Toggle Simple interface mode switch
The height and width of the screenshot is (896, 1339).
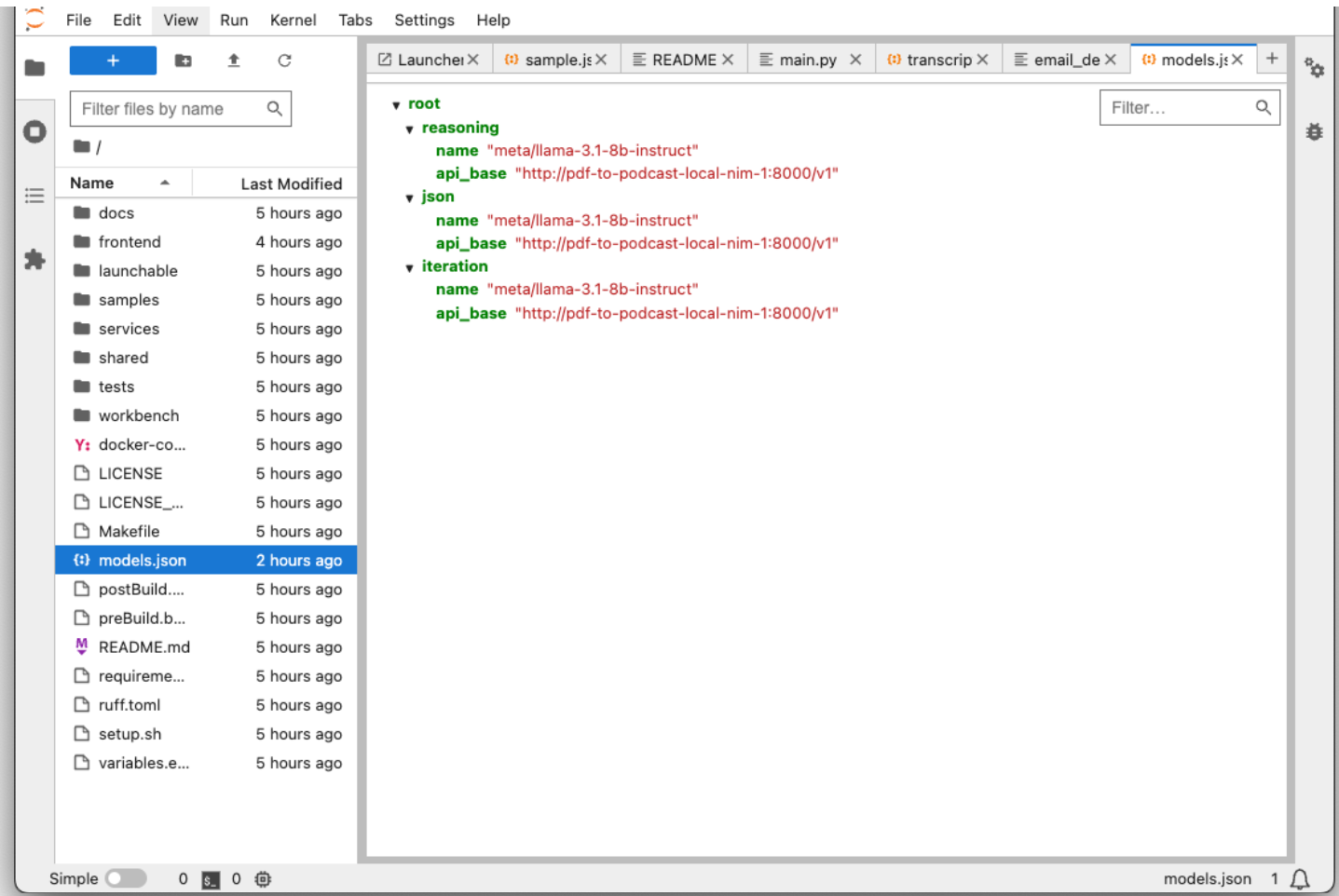pyautogui.click(x=126, y=878)
